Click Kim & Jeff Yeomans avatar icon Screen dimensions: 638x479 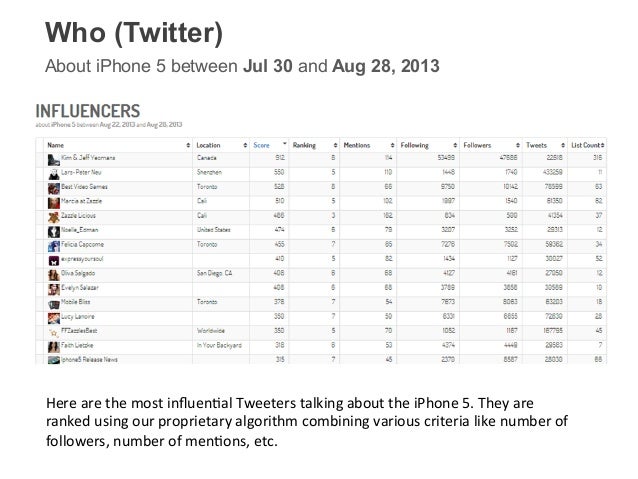[54, 160]
